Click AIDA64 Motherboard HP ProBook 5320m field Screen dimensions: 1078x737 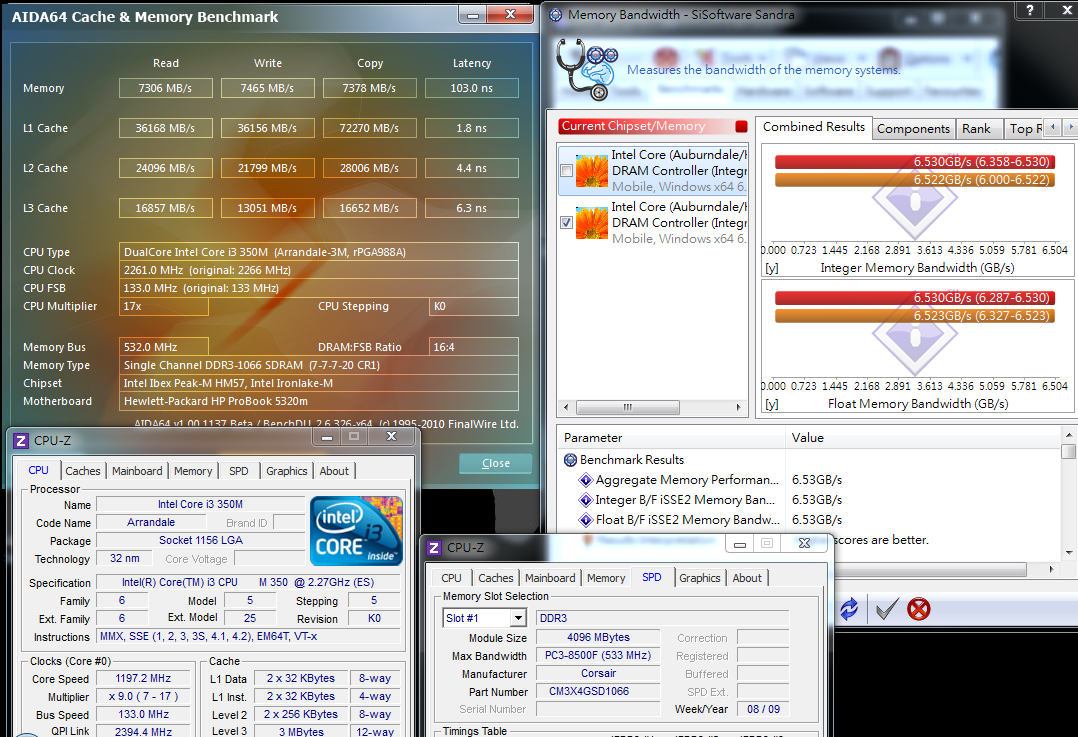point(319,401)
